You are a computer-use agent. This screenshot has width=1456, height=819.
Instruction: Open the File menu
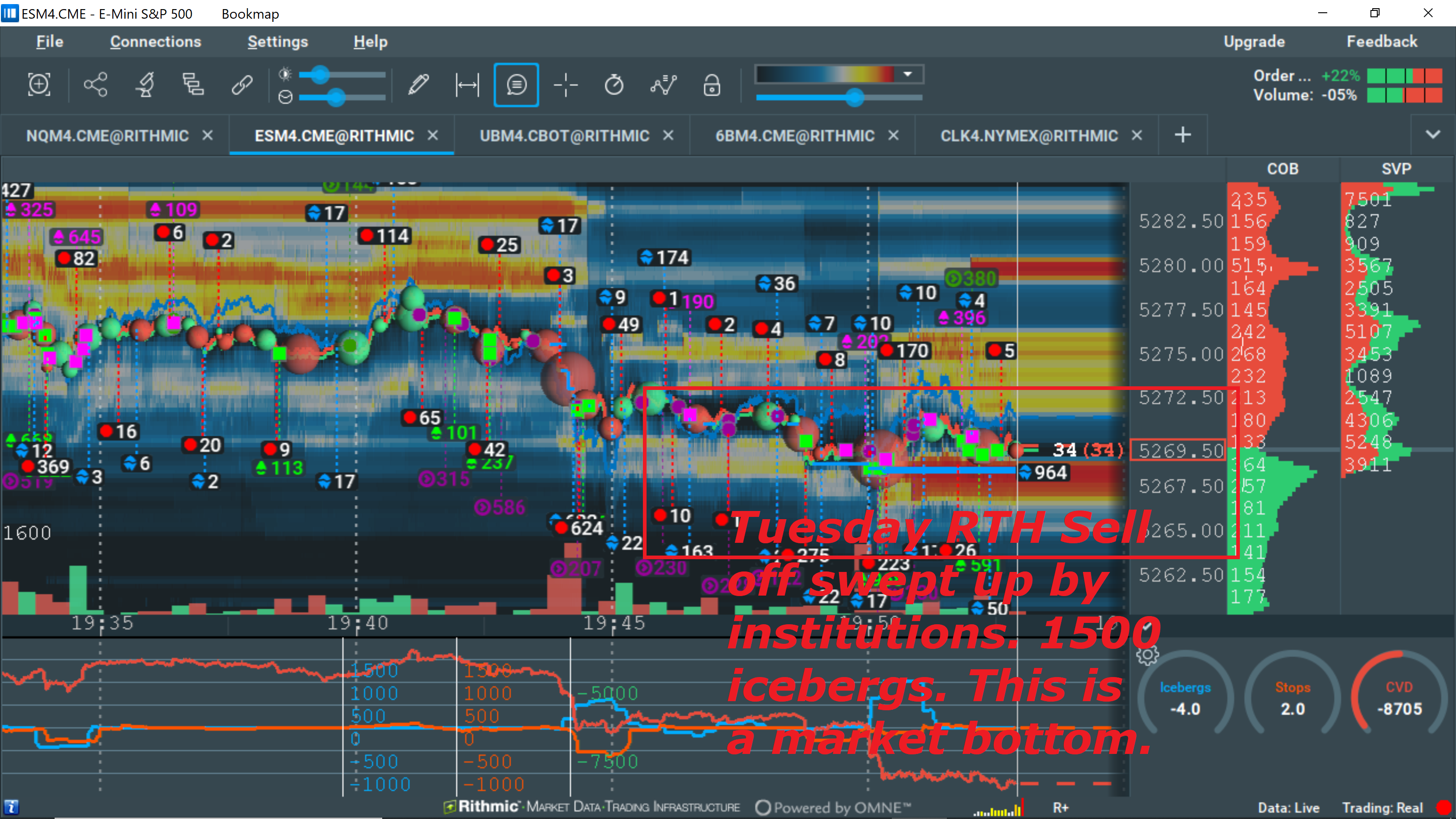[49, 42]
